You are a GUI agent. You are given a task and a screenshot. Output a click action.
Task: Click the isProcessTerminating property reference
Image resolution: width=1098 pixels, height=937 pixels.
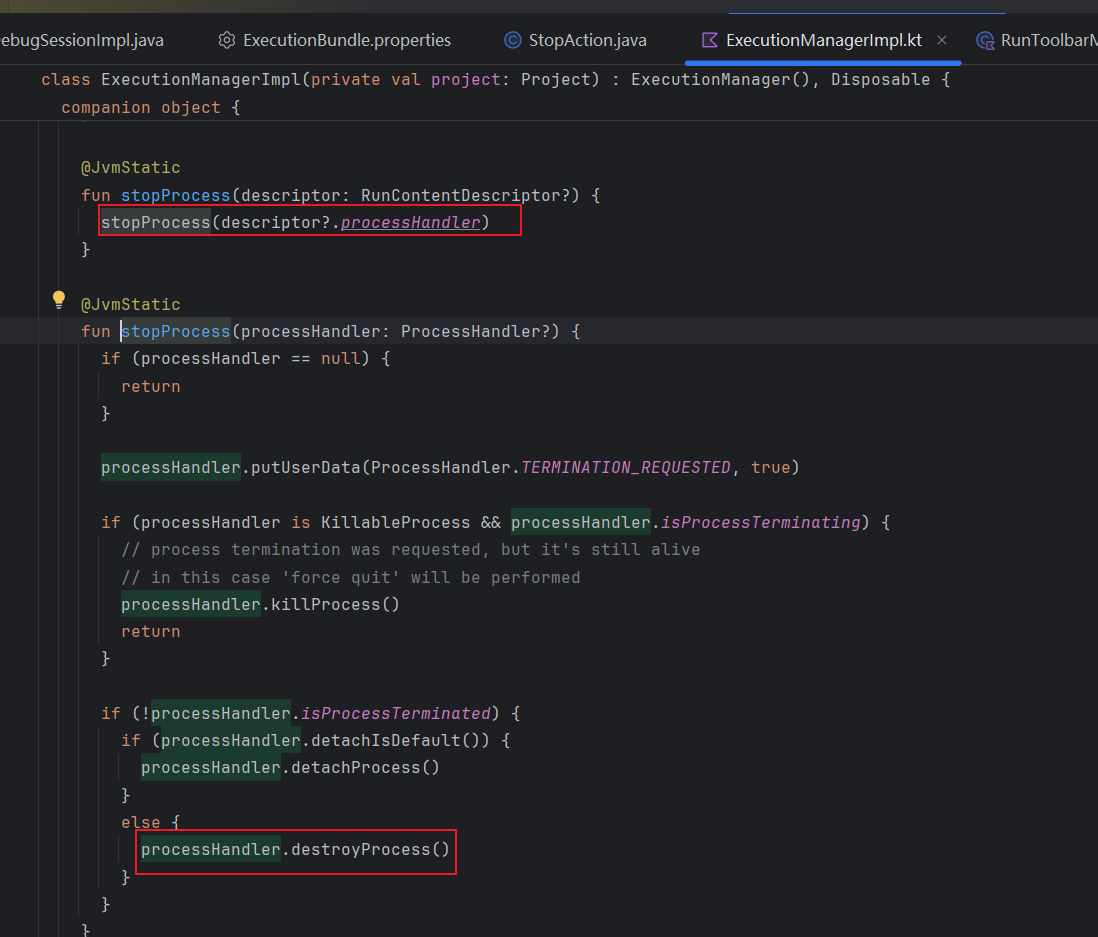tap(760, 522)
